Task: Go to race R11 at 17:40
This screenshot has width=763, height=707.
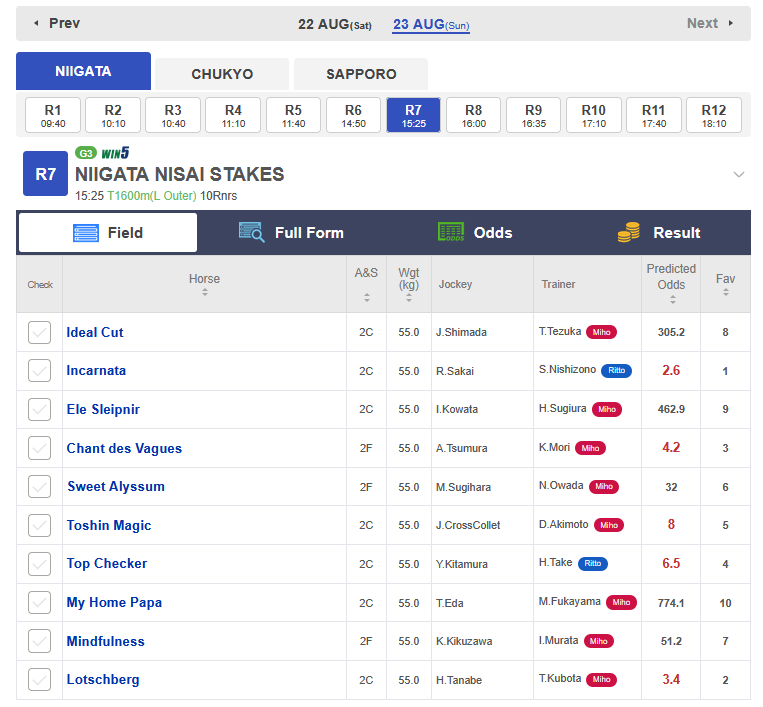Action: 654,115
